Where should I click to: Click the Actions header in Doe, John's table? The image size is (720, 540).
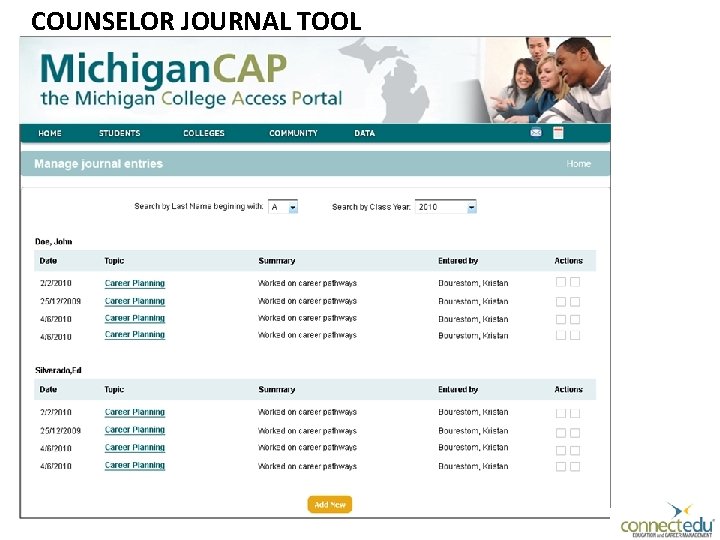click(568, 261)
